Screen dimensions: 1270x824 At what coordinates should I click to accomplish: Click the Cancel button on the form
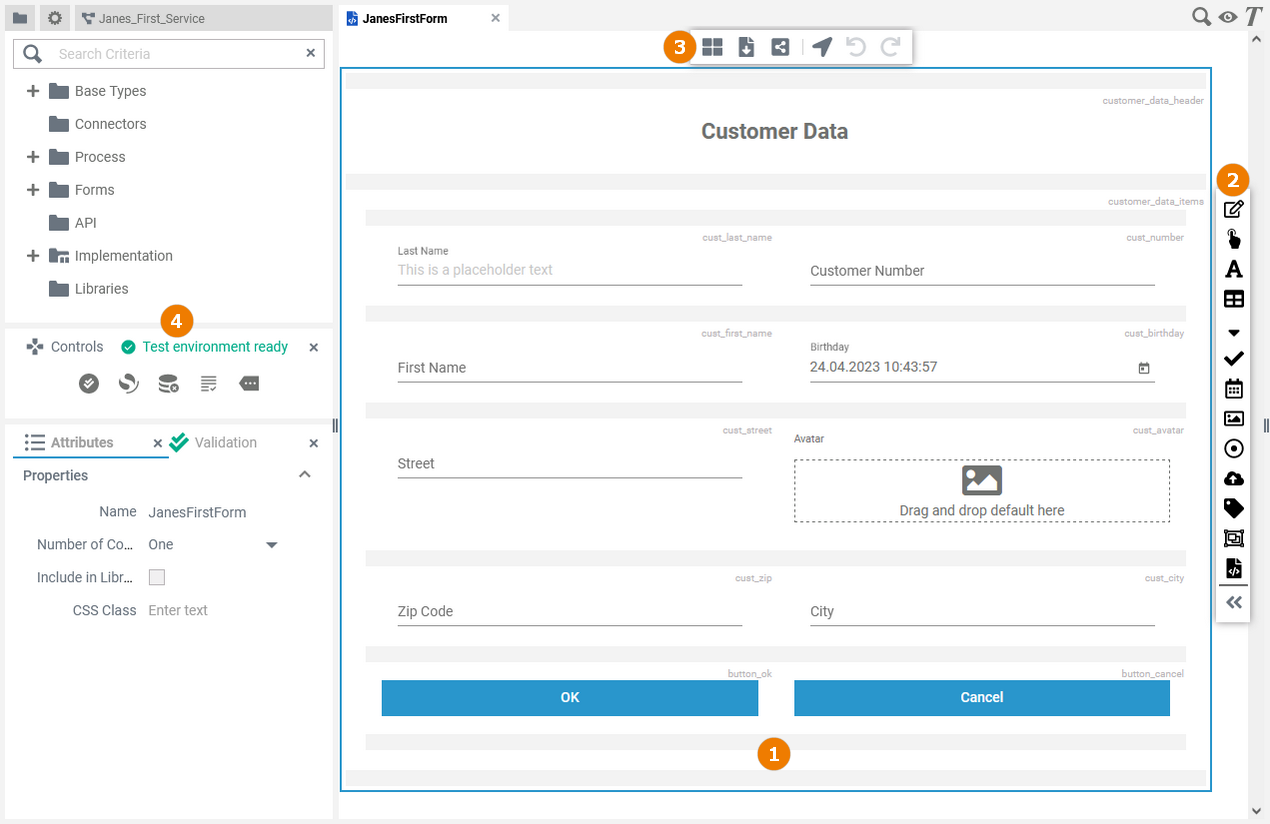(981, 698)
